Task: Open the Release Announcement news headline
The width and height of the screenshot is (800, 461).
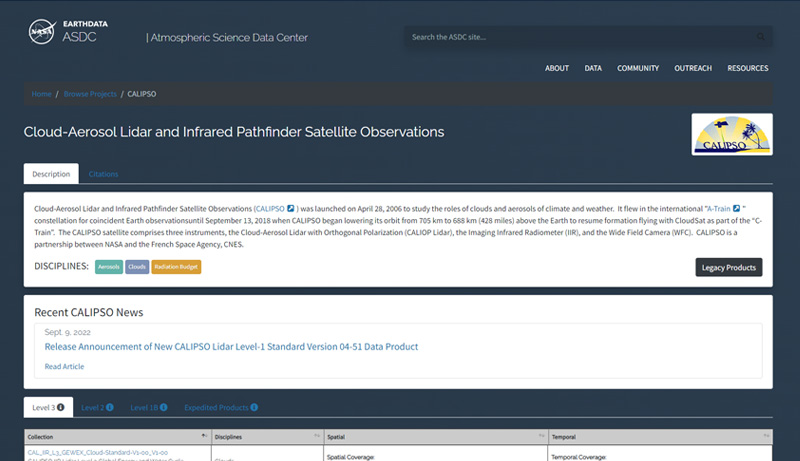Action: pyautogui.click(x=231, y=346)
